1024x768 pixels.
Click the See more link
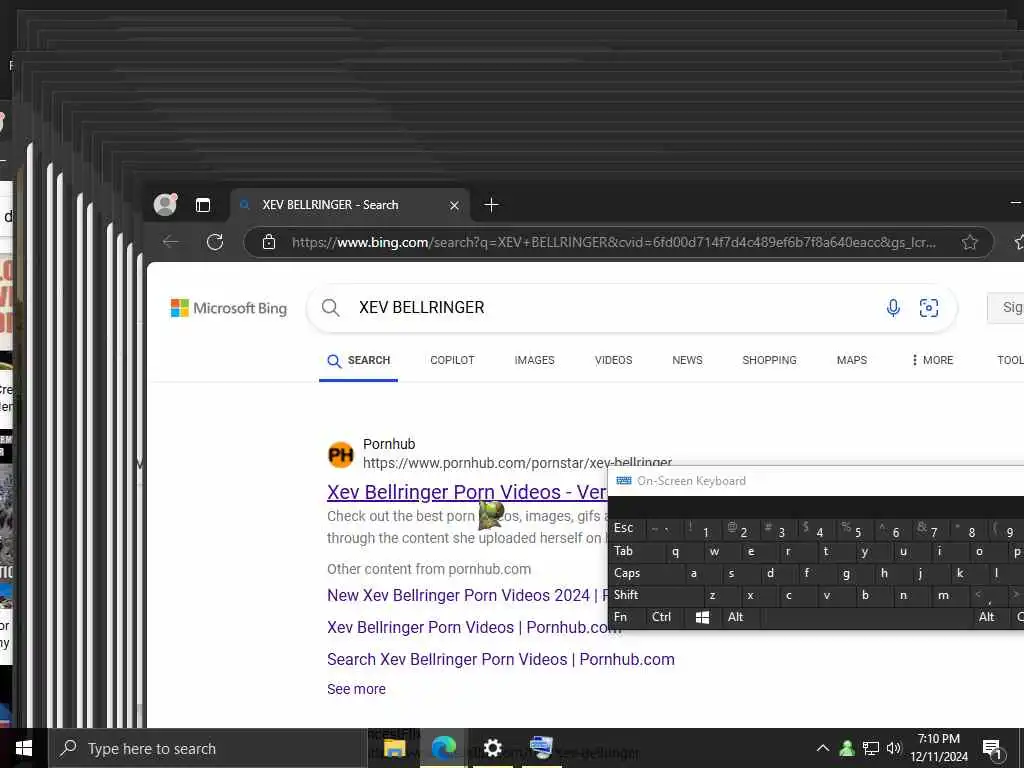click(x=356, y=689)
